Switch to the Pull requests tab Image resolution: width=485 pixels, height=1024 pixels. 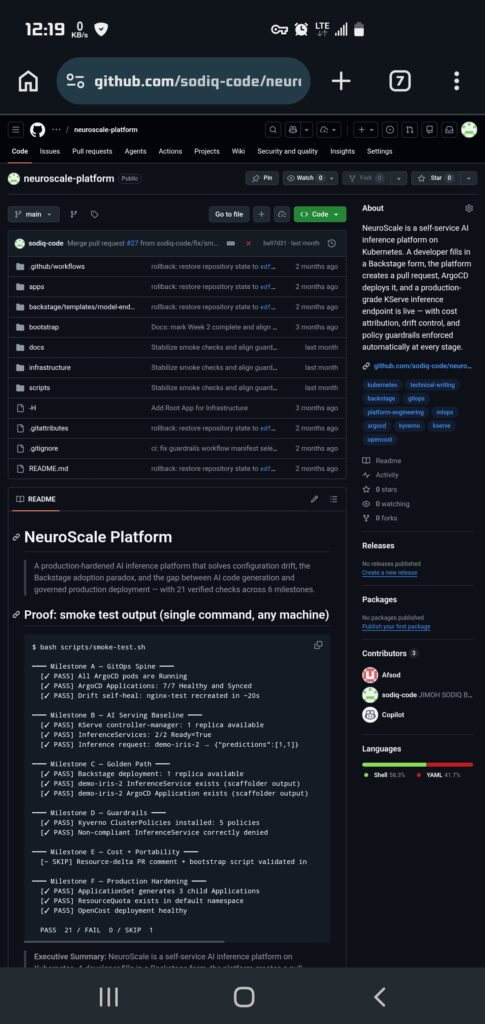(92, 151)
